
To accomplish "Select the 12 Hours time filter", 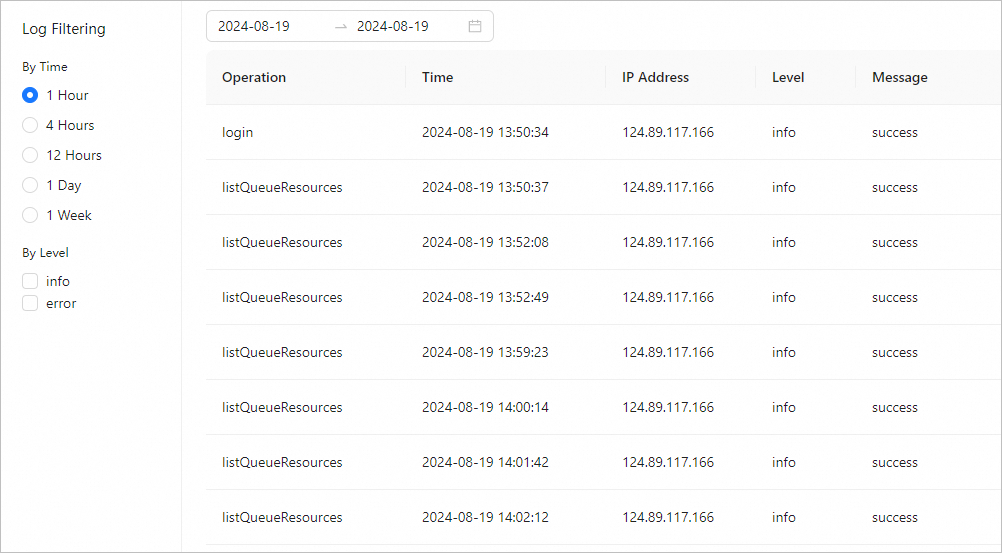I will [30, 155].
